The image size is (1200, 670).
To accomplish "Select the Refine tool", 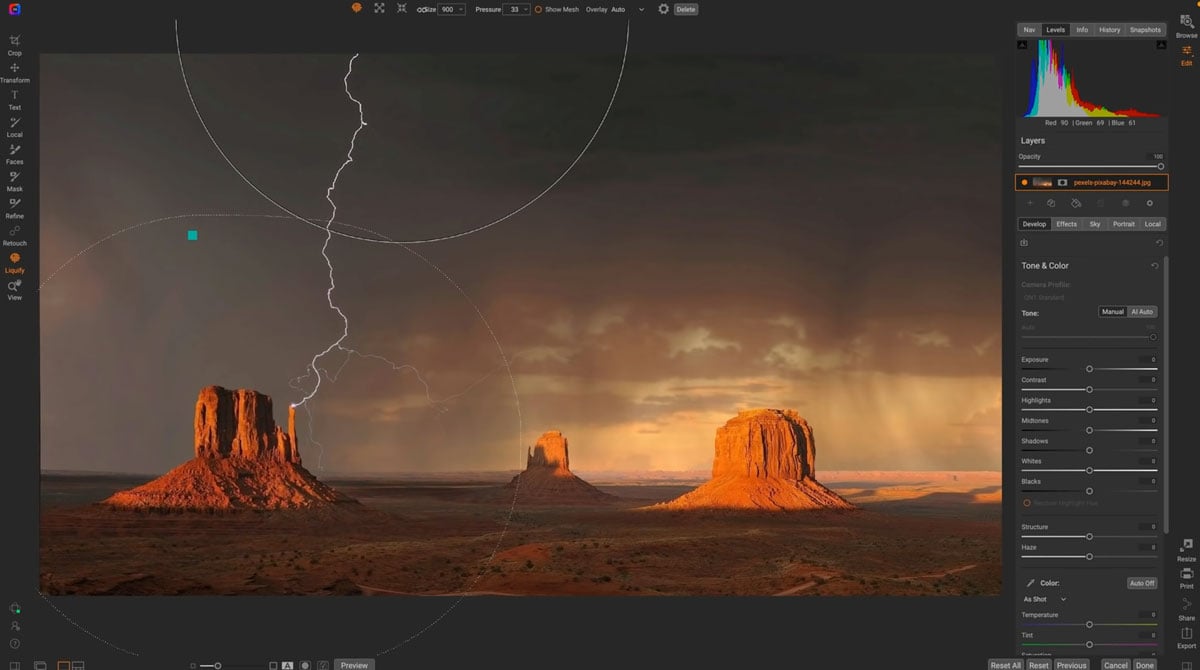I will (x=15, y=207).
